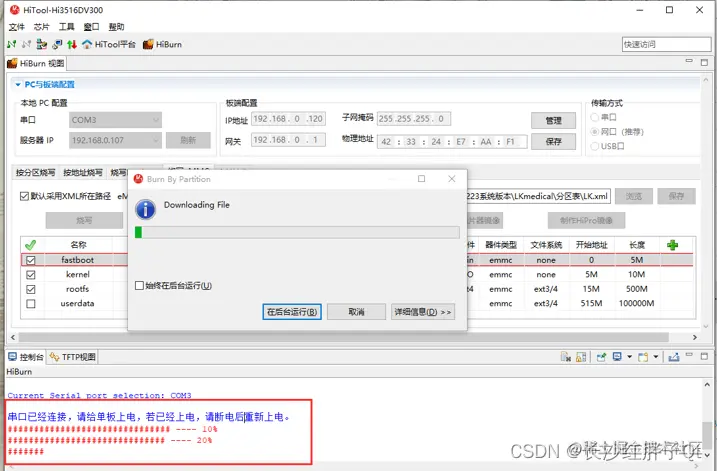
Task: Collapse the PC and board configuration section
Action: point(18,85)
